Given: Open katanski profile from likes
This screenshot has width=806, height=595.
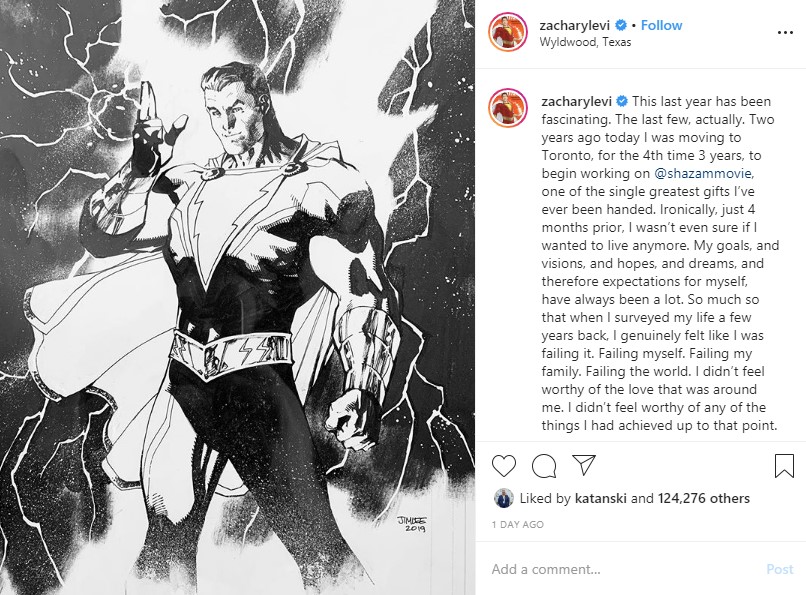Looking at the screenshot, I should (x=600, y=498).
